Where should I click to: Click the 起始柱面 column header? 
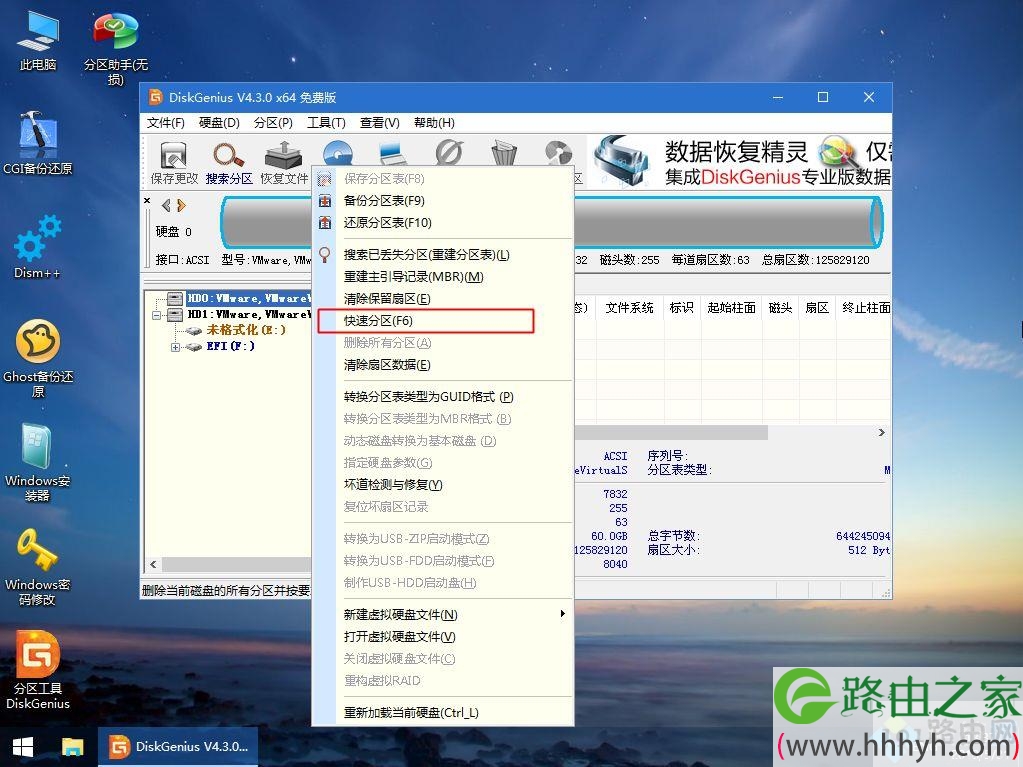731,308
